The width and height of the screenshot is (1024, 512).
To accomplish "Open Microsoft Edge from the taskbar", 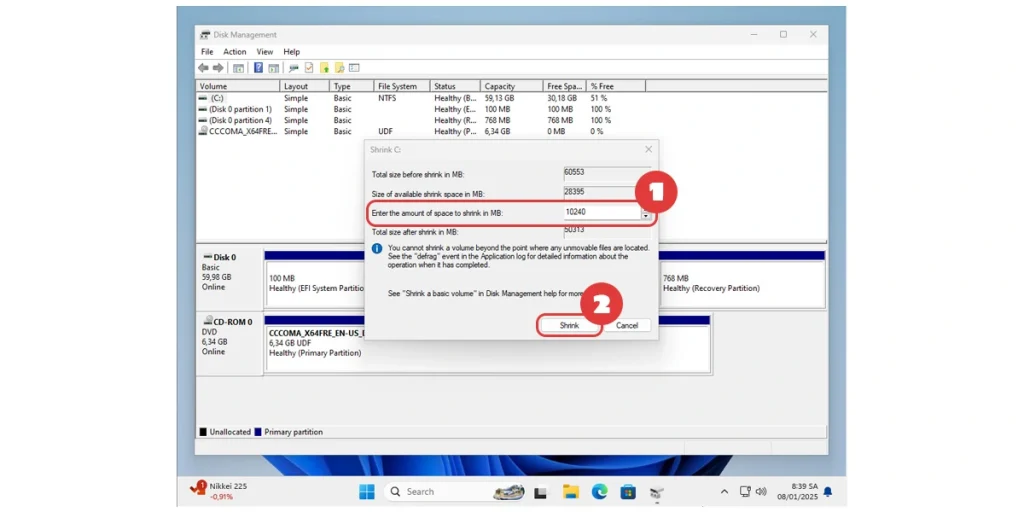I will (599, 491).
